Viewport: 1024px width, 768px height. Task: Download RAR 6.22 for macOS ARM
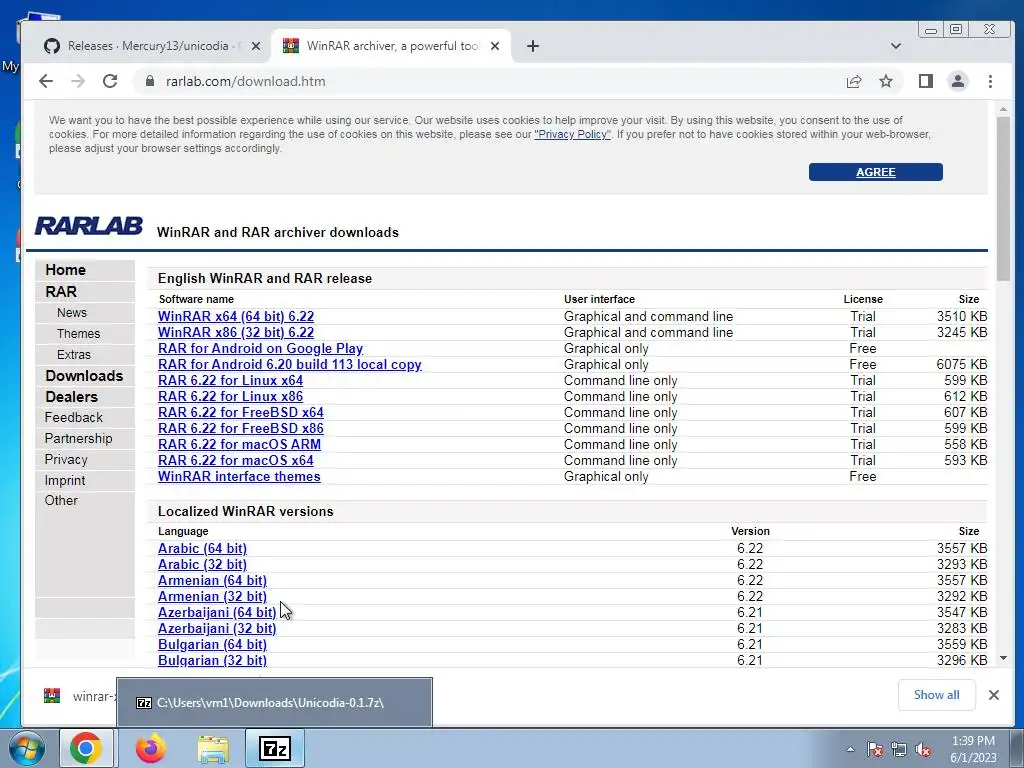click(x=240, y=445)
